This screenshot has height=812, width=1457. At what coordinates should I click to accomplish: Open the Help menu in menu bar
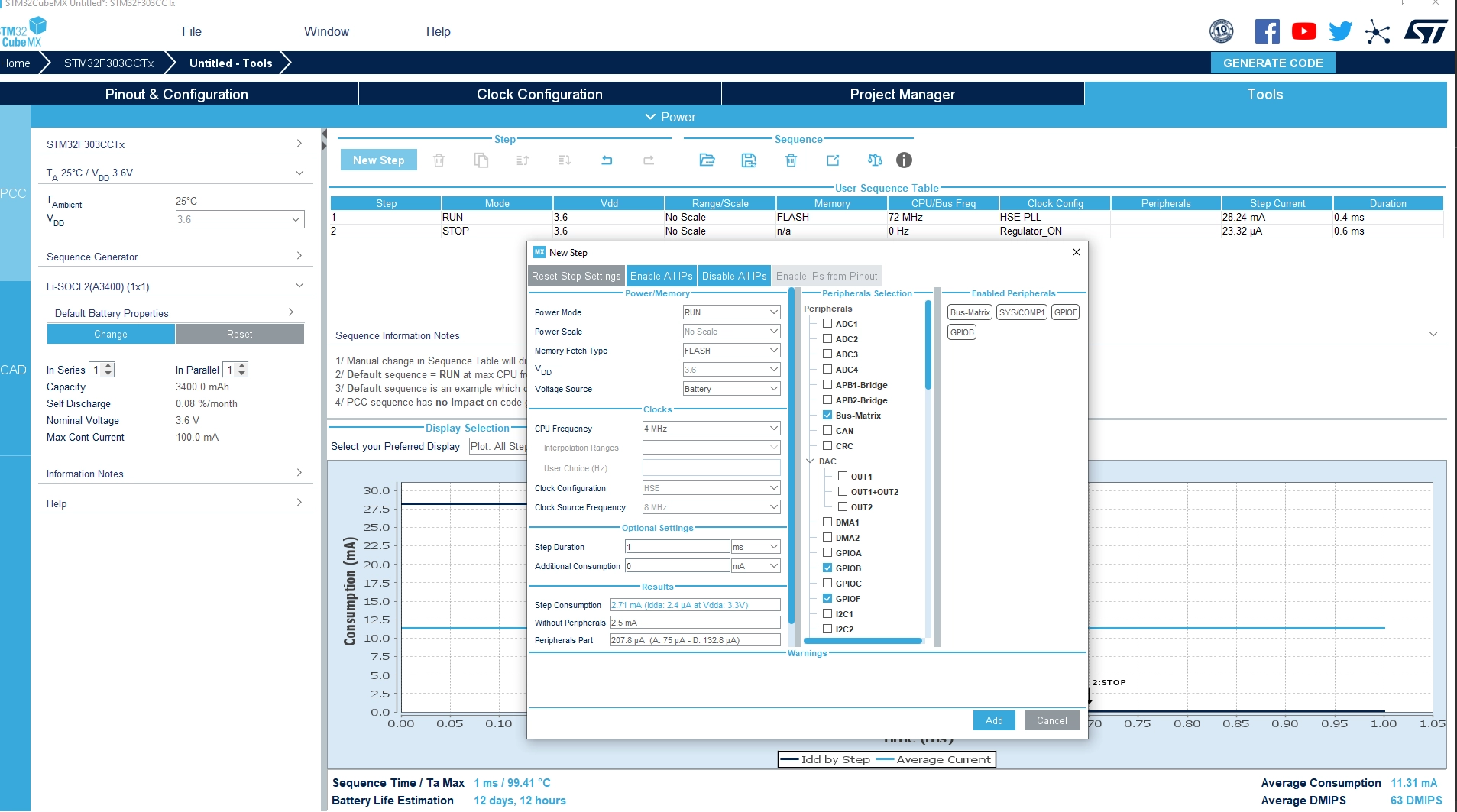pos(439,31)
